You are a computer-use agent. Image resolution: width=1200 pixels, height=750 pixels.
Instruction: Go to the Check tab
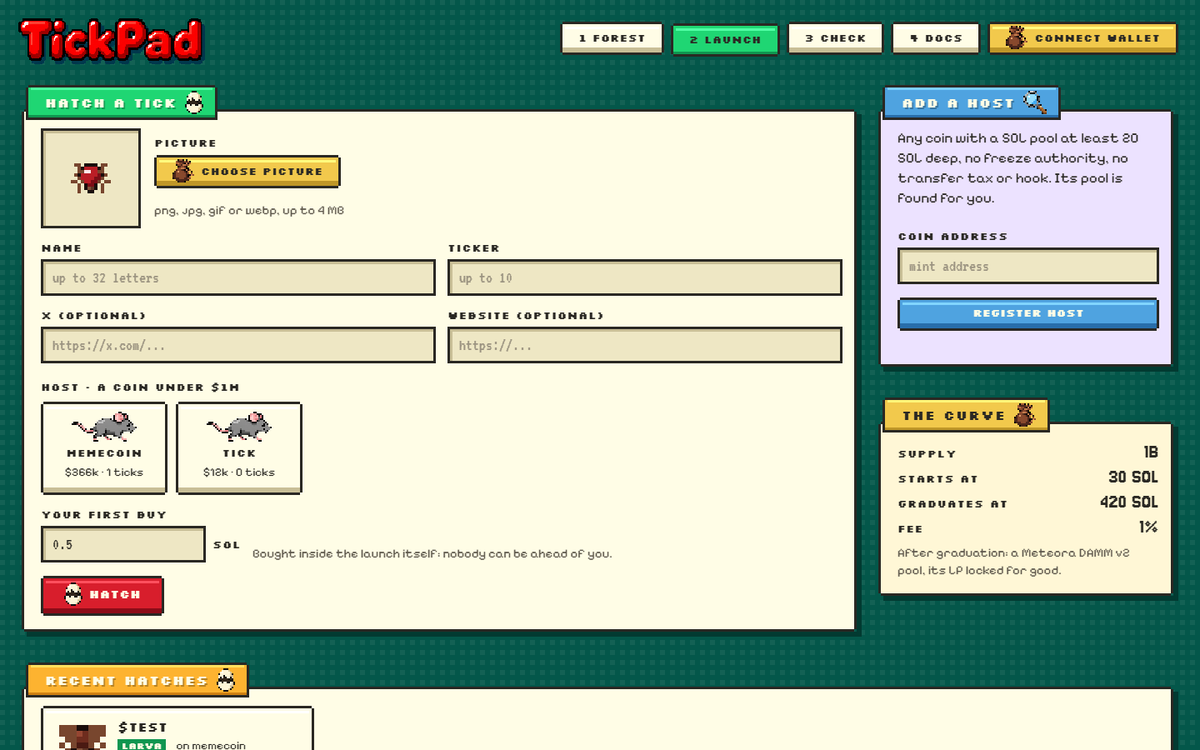(x=835, y=38)
